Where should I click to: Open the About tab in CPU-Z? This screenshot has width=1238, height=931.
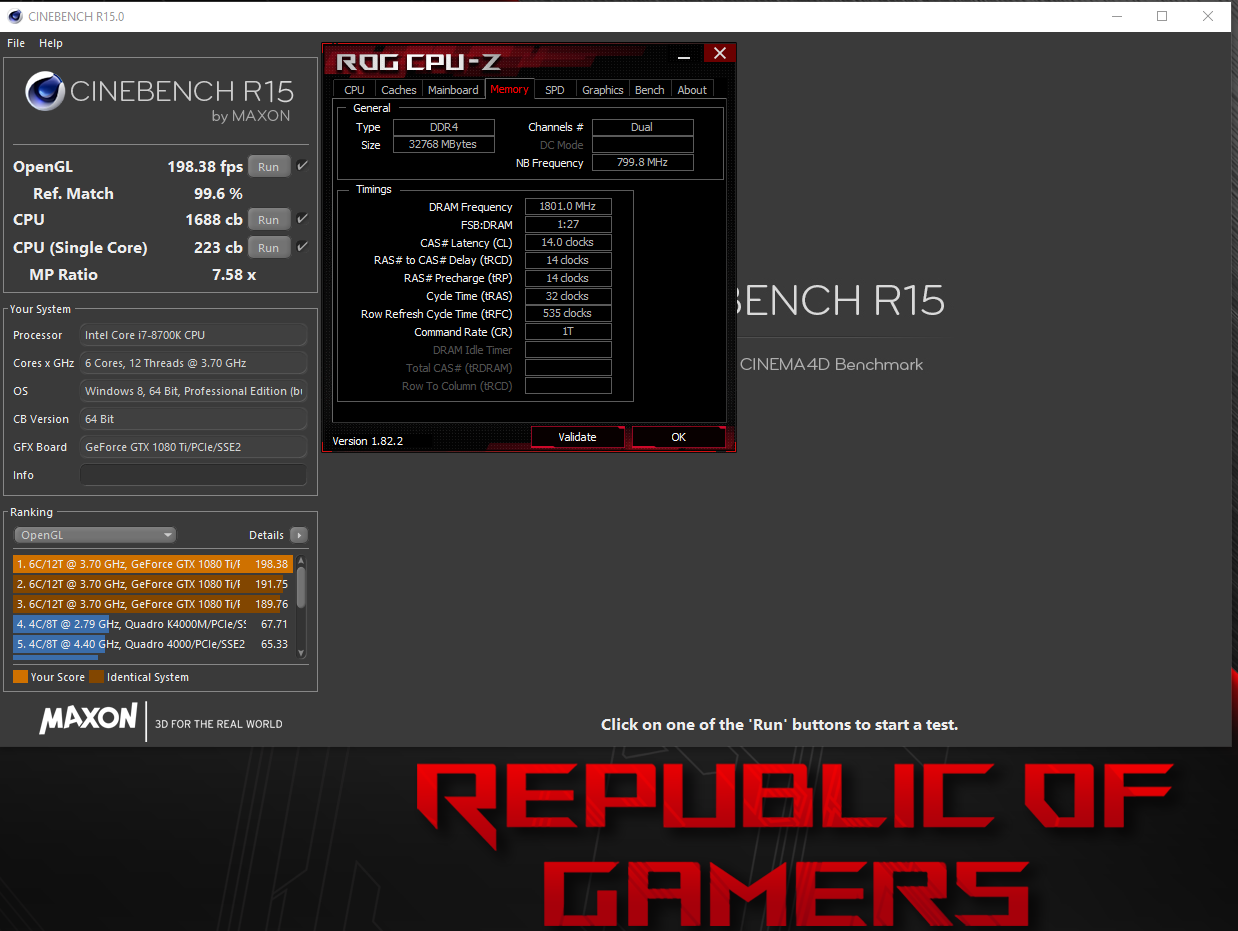692,90
